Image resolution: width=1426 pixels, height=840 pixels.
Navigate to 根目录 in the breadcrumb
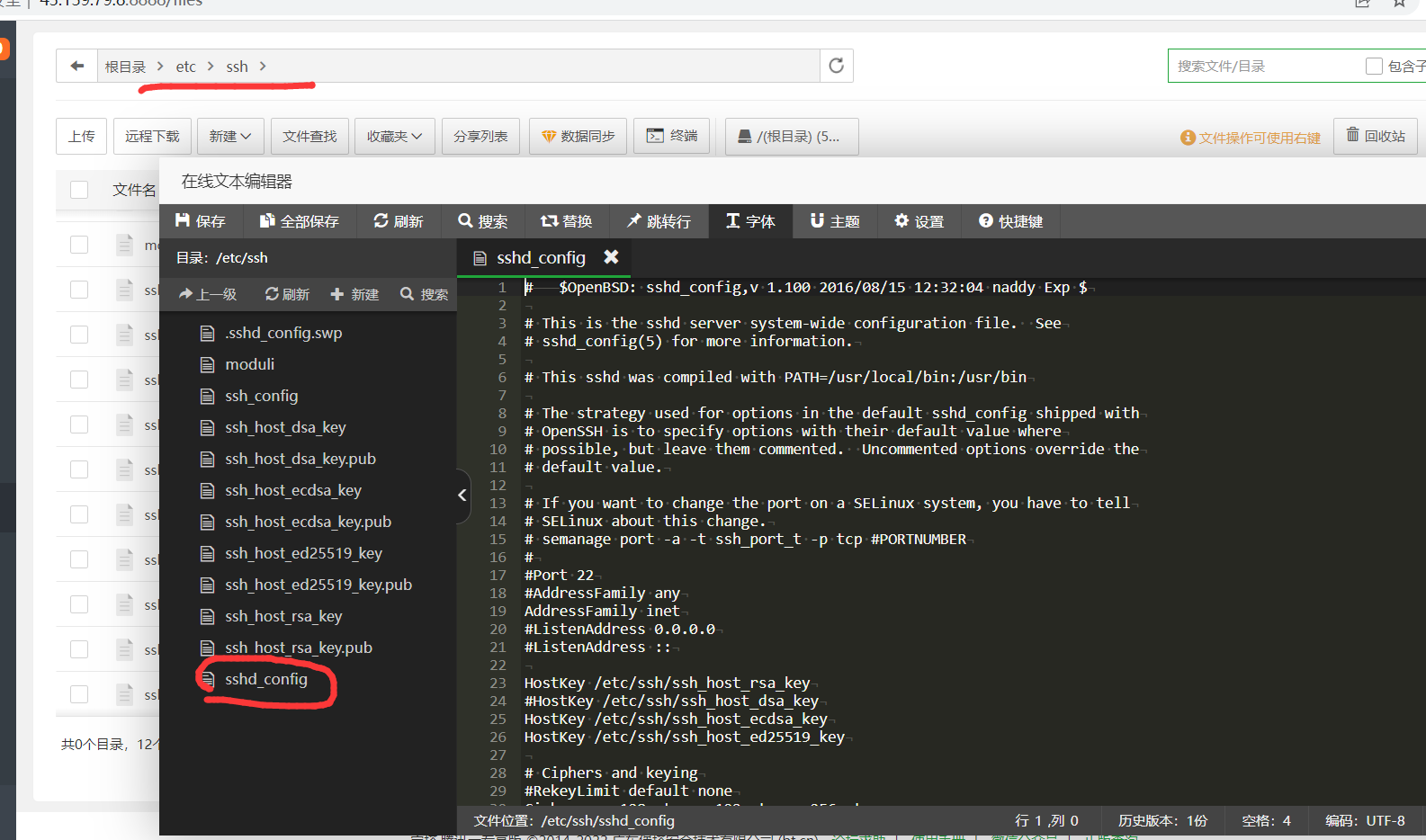(x=125, y=67)
